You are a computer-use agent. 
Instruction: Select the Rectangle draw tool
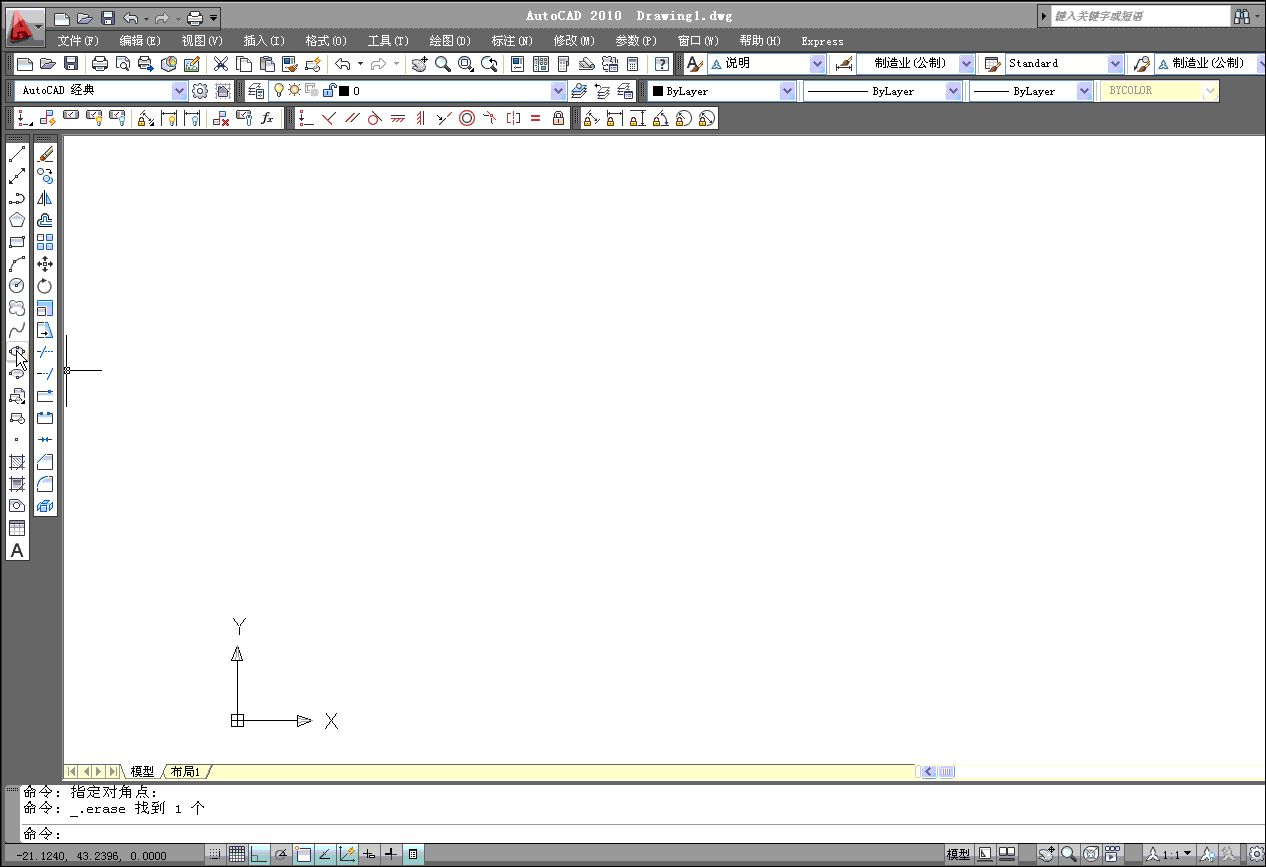pos(17,242)
